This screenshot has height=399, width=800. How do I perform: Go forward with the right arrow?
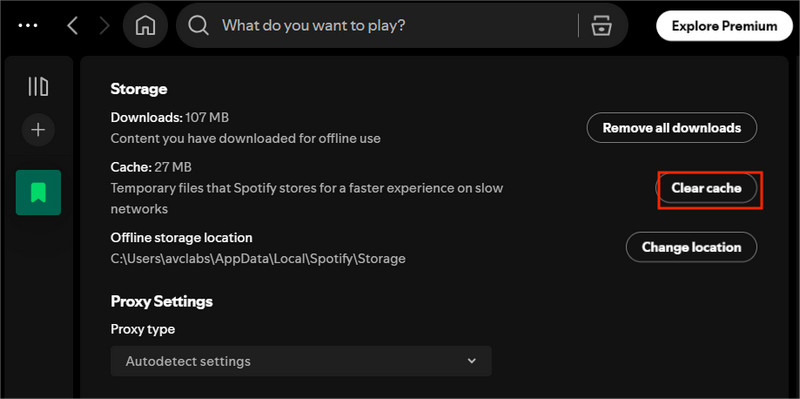pos(105,26)
